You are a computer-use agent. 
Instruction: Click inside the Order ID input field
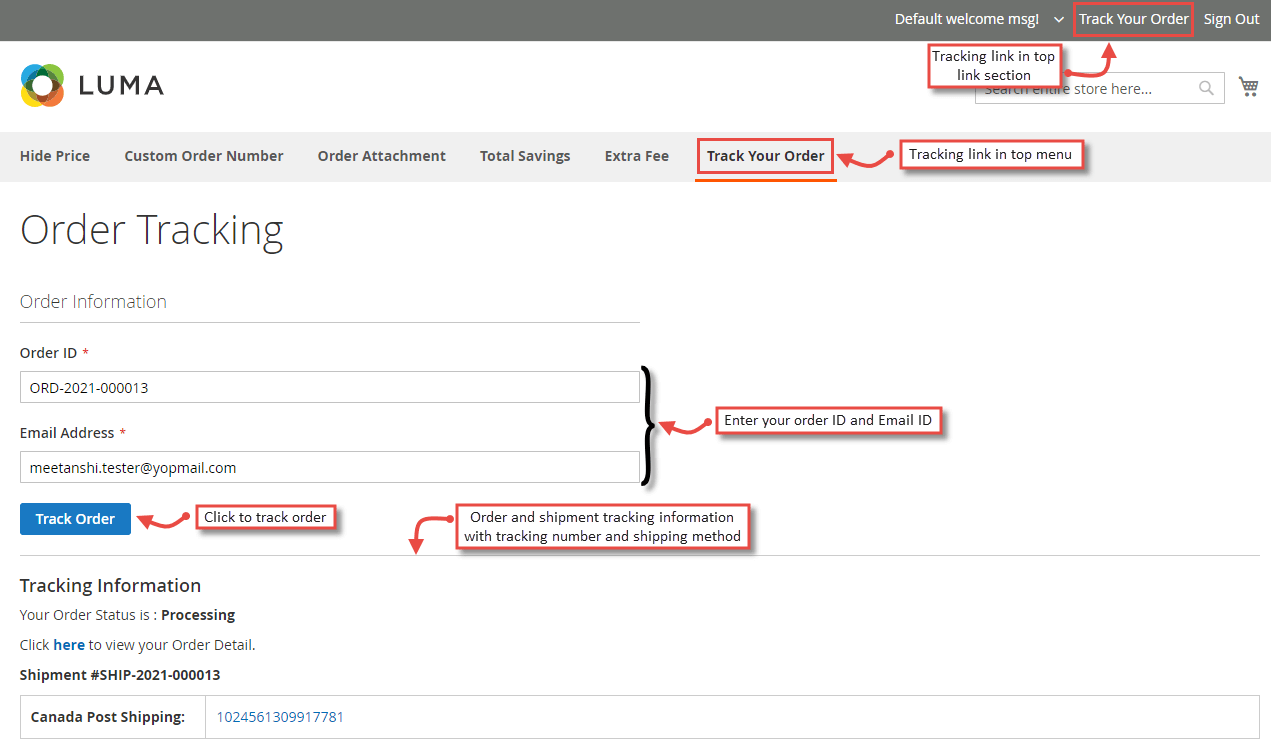pyautogui.click(x=330, y=387)
